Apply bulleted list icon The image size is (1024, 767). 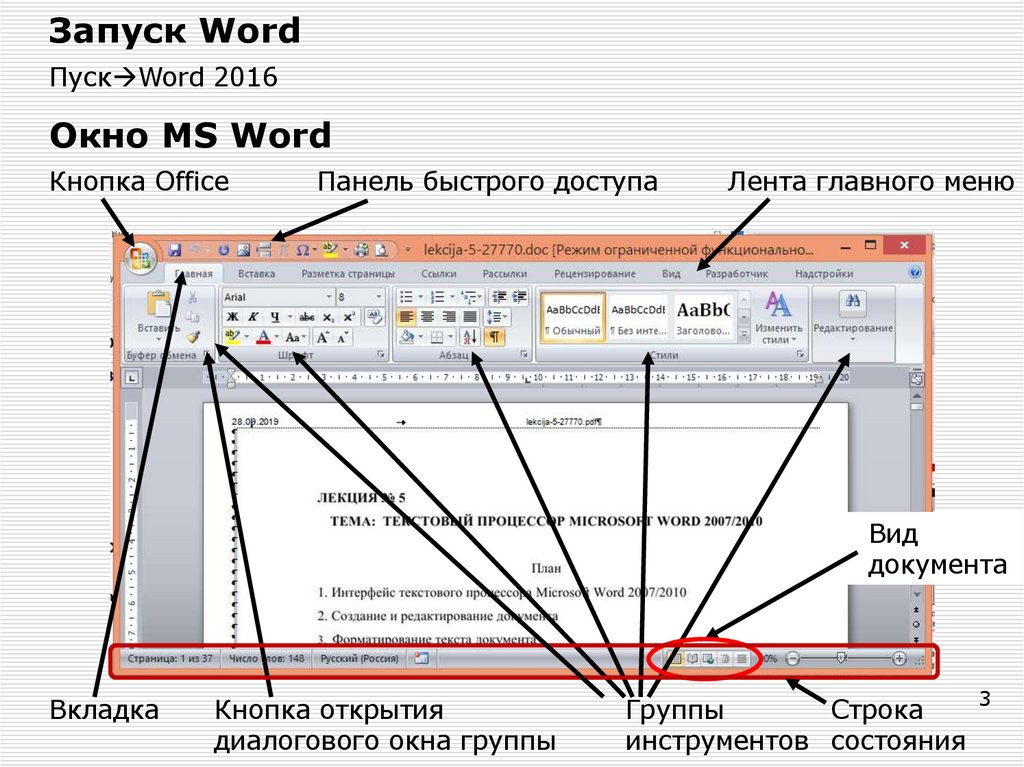[x=407, y=297]
